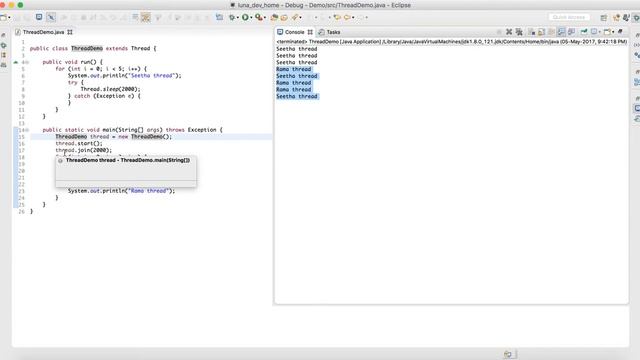Close the ThreadDemo.java editor tab

click(x=70, y=32)
